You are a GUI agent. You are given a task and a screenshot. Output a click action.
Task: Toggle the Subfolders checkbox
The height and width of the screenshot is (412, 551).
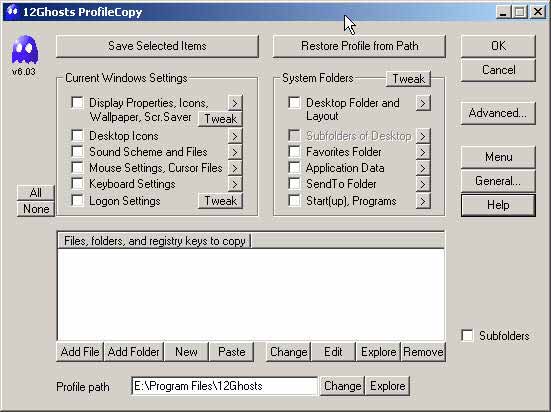coord(467,335)
